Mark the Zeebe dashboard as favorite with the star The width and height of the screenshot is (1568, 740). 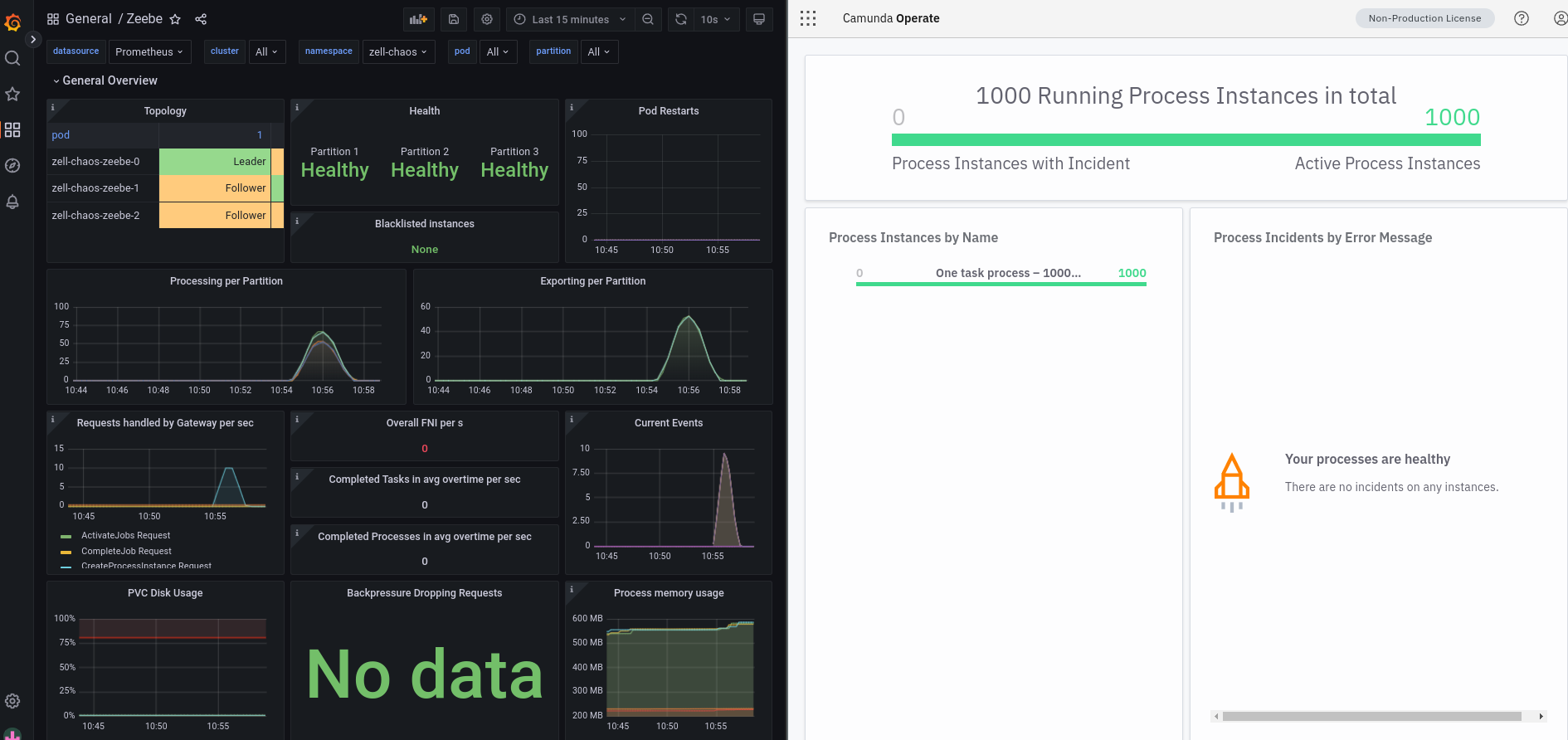point(175,19)
